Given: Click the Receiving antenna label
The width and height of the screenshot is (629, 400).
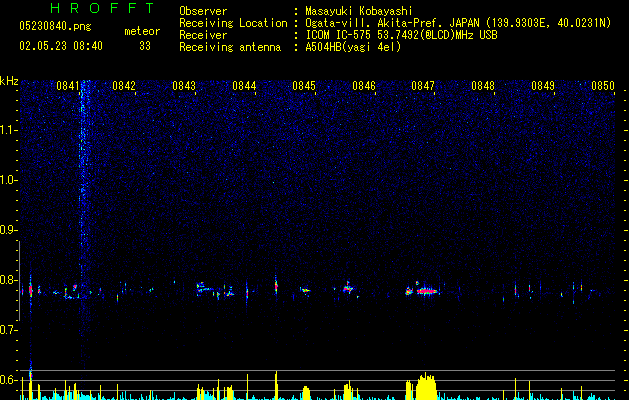Looking at the screenshot, I should (x=230, y=47).
